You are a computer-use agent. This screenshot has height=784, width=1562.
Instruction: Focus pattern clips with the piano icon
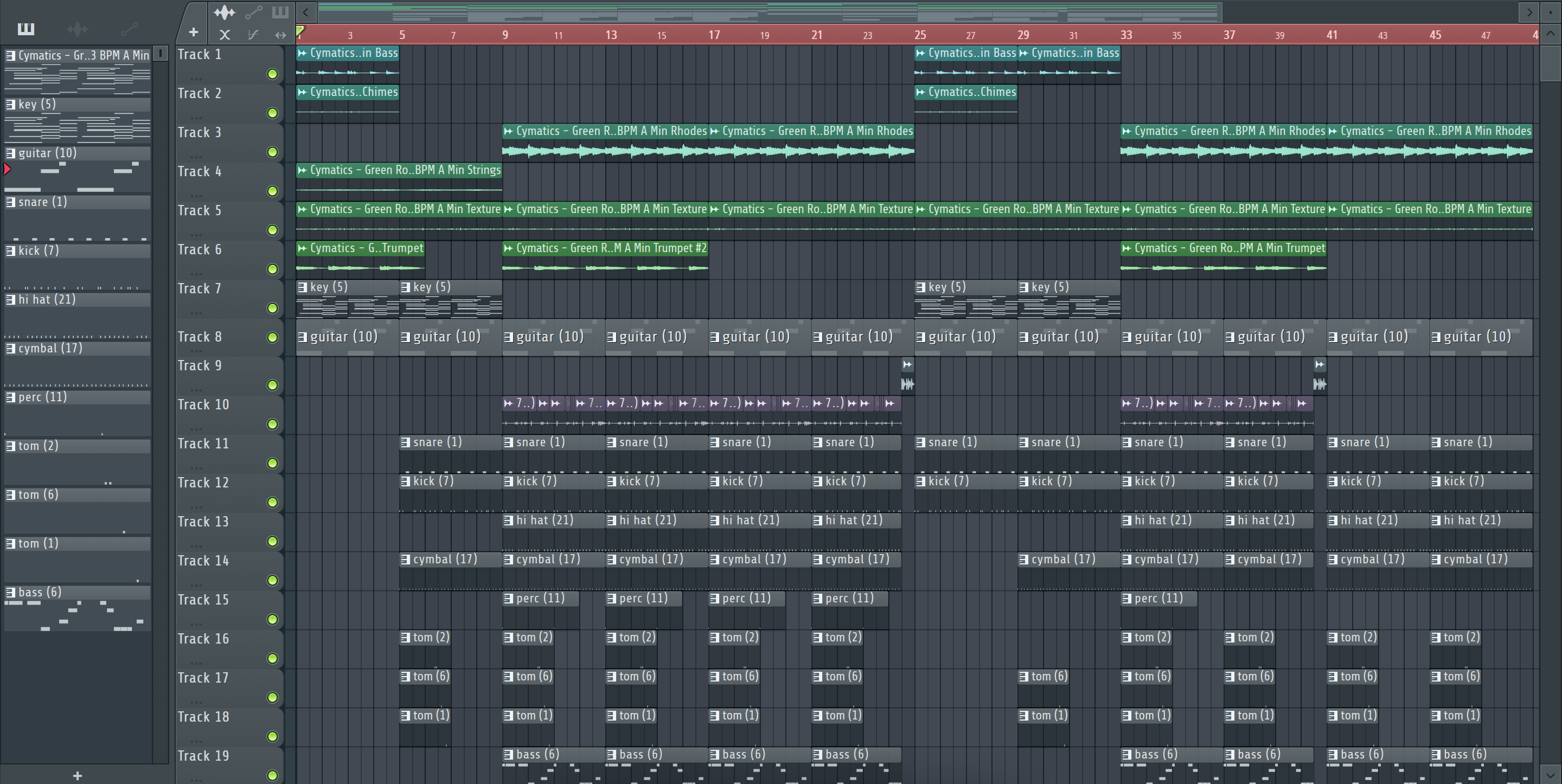point(280,12)
